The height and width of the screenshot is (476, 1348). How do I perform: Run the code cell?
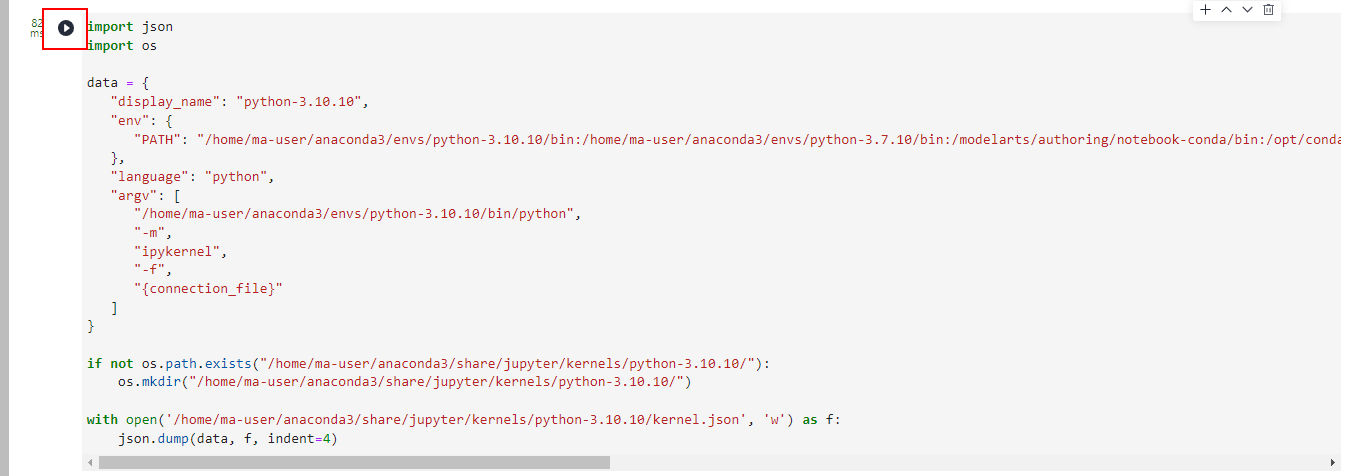(66, 28)
